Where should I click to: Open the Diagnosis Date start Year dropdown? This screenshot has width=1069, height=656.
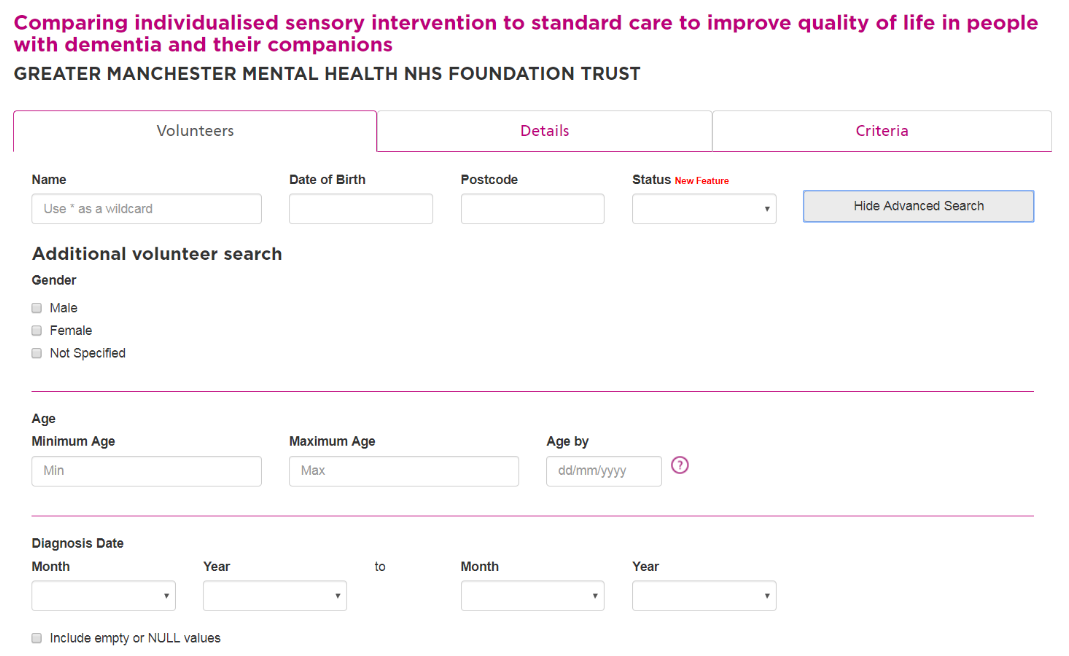(x=275, y=596)
